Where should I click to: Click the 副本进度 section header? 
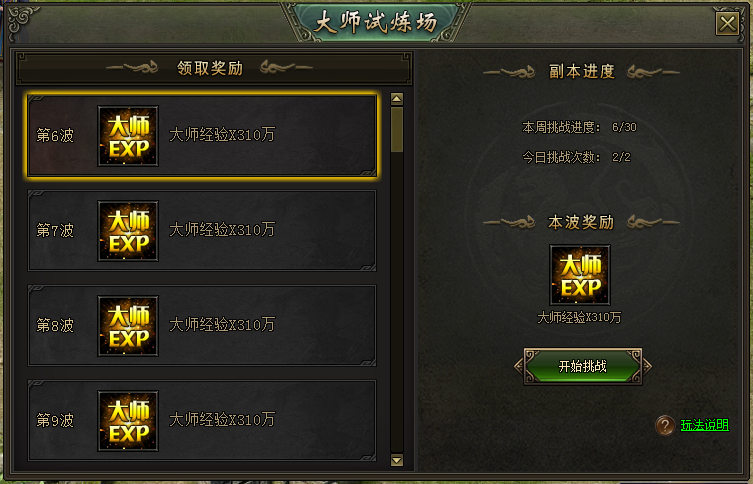point(582,72)
